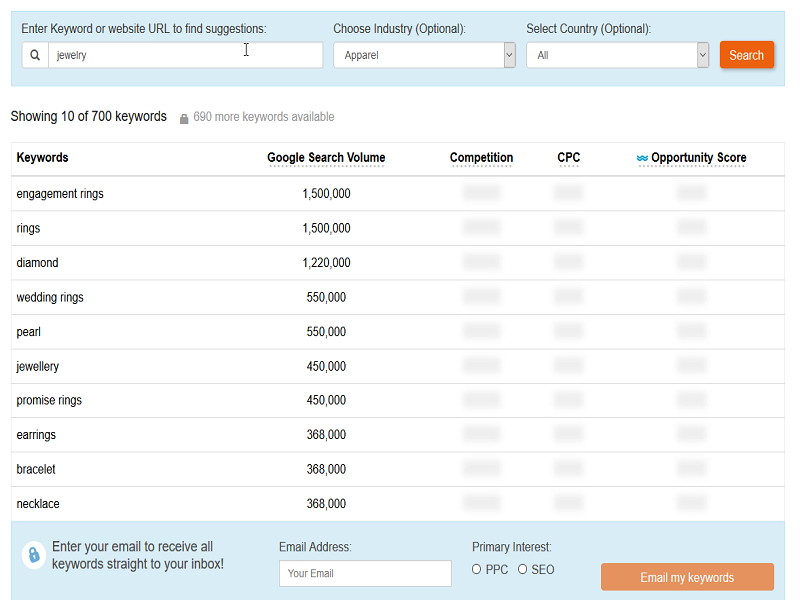Click the blurred Competition value for rings
Screen dimensions: 800x600
(x=481, y=227)
